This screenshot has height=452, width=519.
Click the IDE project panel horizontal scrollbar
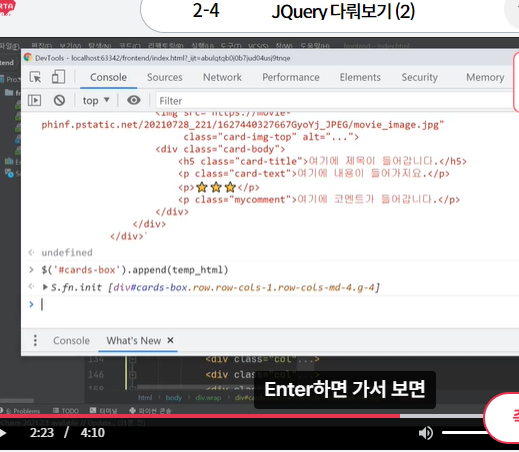(17, 400)
